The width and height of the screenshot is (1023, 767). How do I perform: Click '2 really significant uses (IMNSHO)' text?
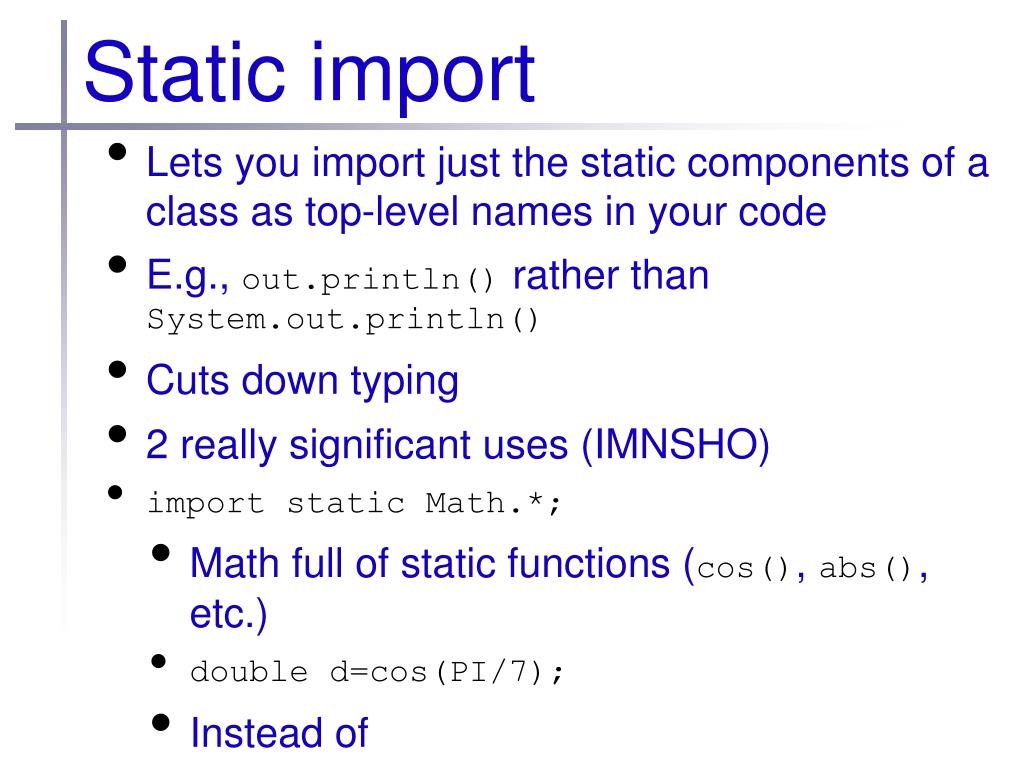point(457,445)
